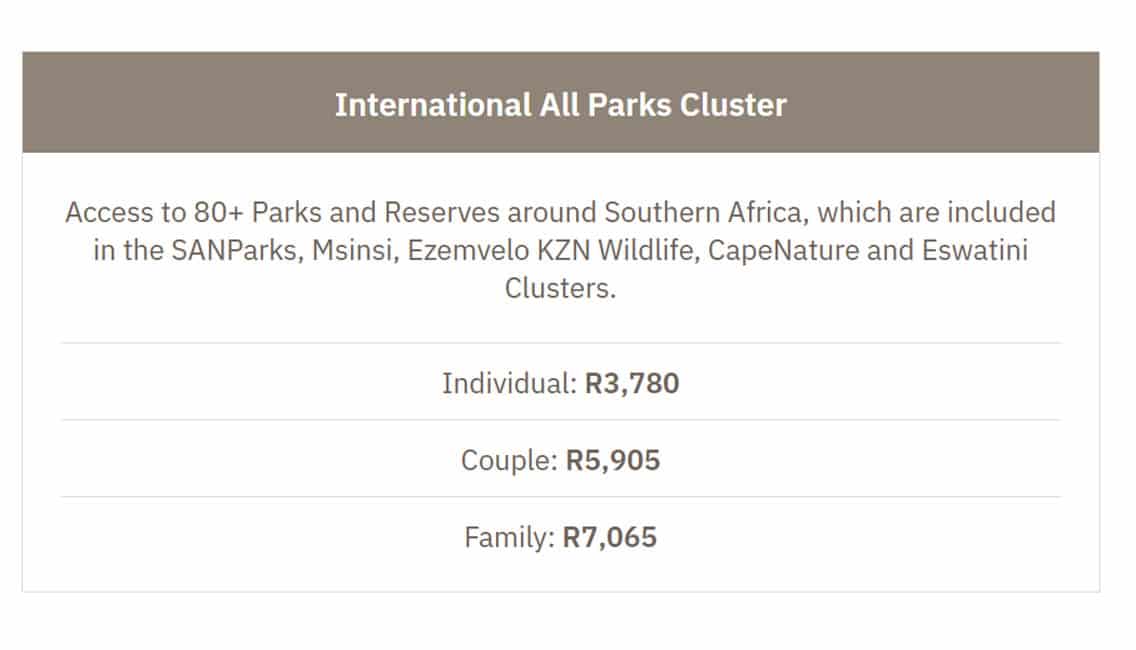Click the Individual label

(509, 383)
